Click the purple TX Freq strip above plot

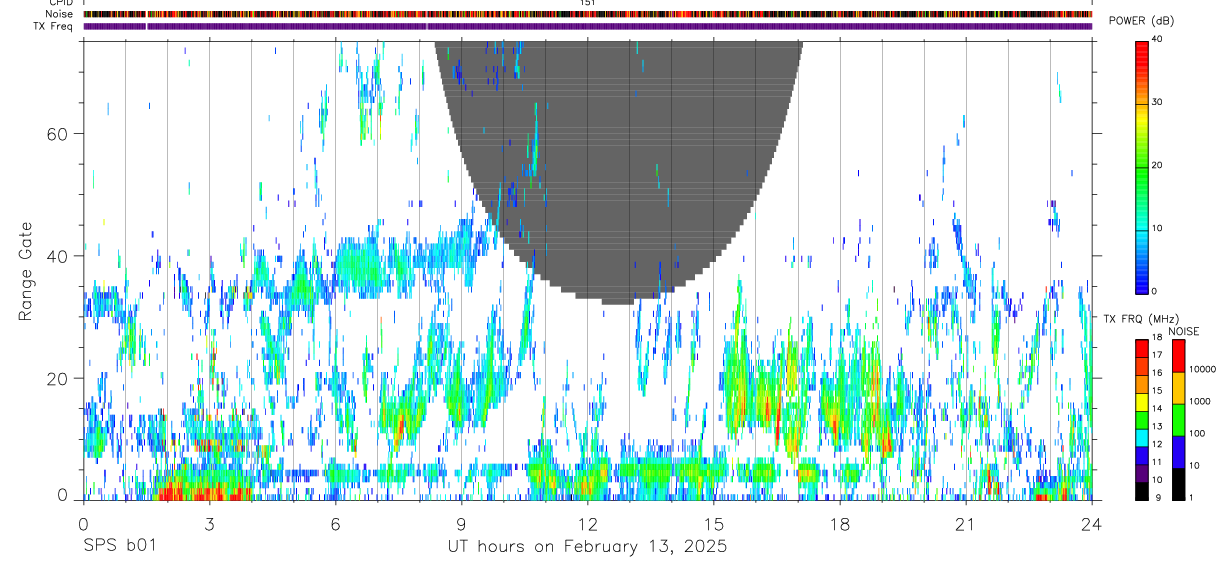click(587, 26)
